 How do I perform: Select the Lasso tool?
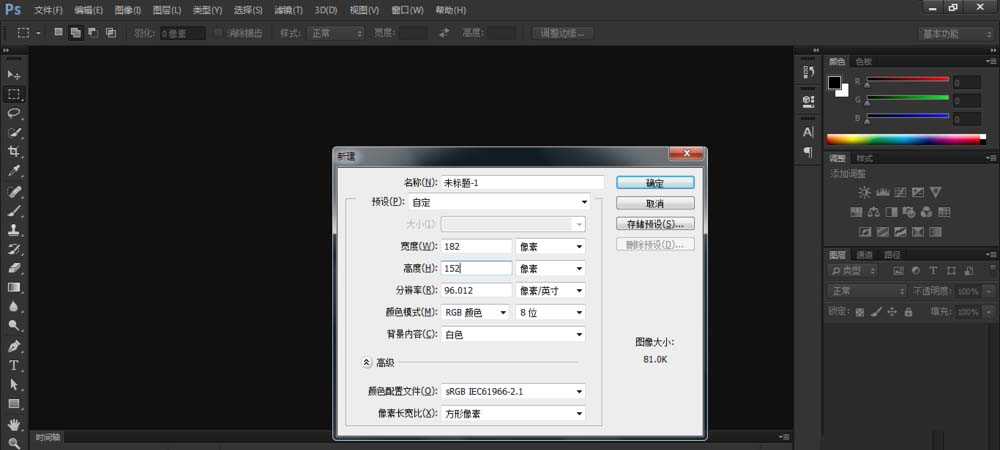click(14, 113)
